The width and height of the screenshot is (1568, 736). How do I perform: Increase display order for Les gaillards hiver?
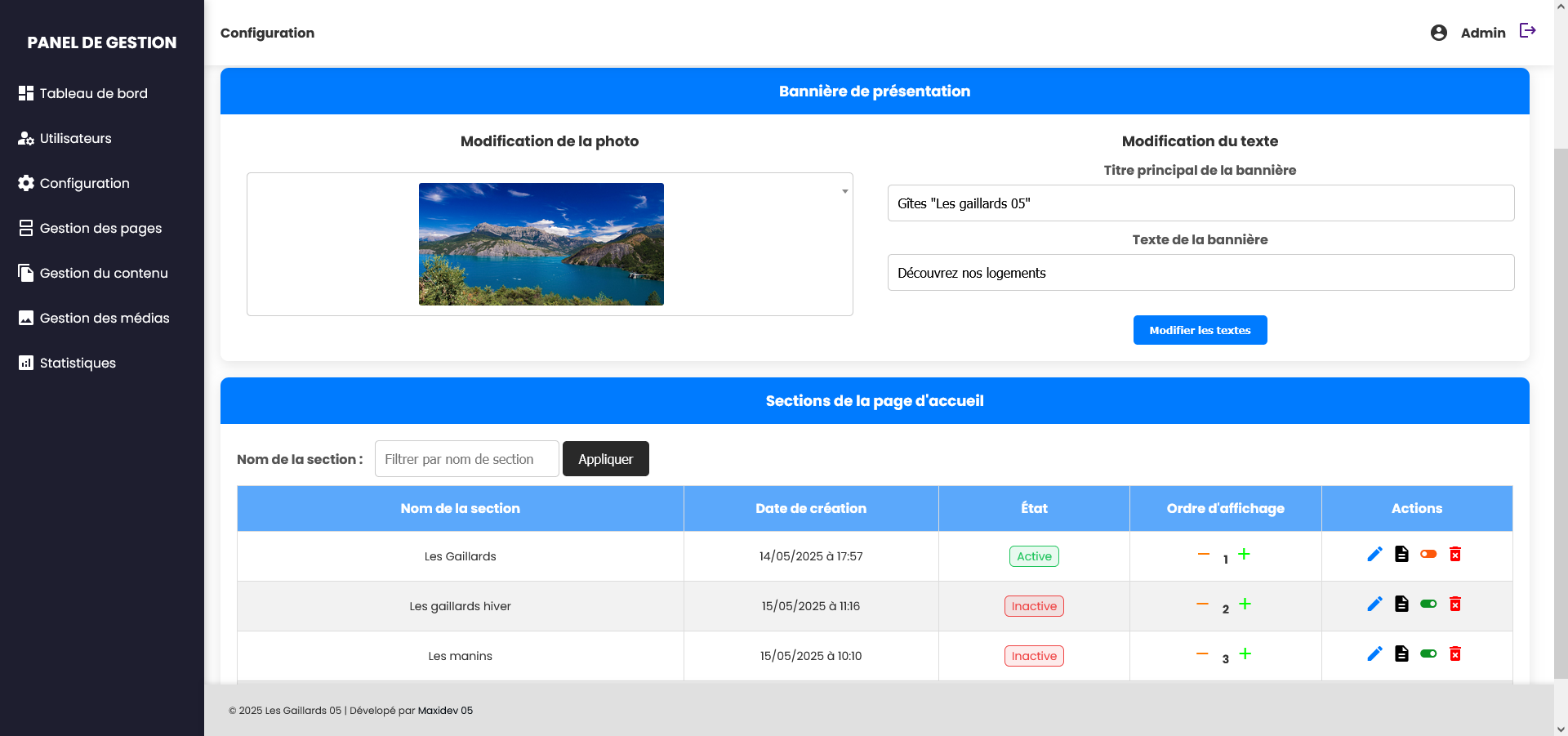tap(1245, 604)
